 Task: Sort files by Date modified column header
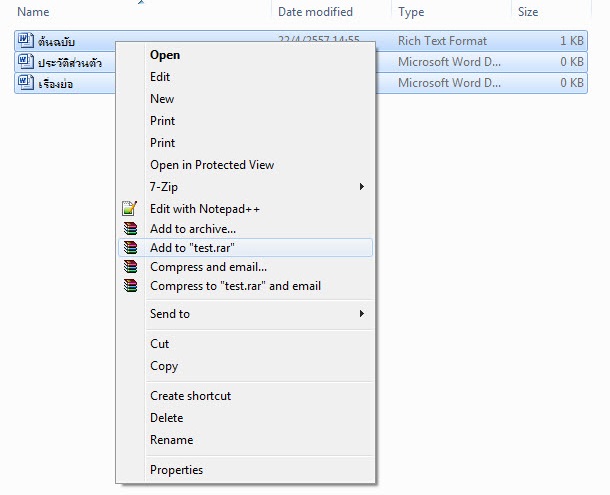point(315,12)
